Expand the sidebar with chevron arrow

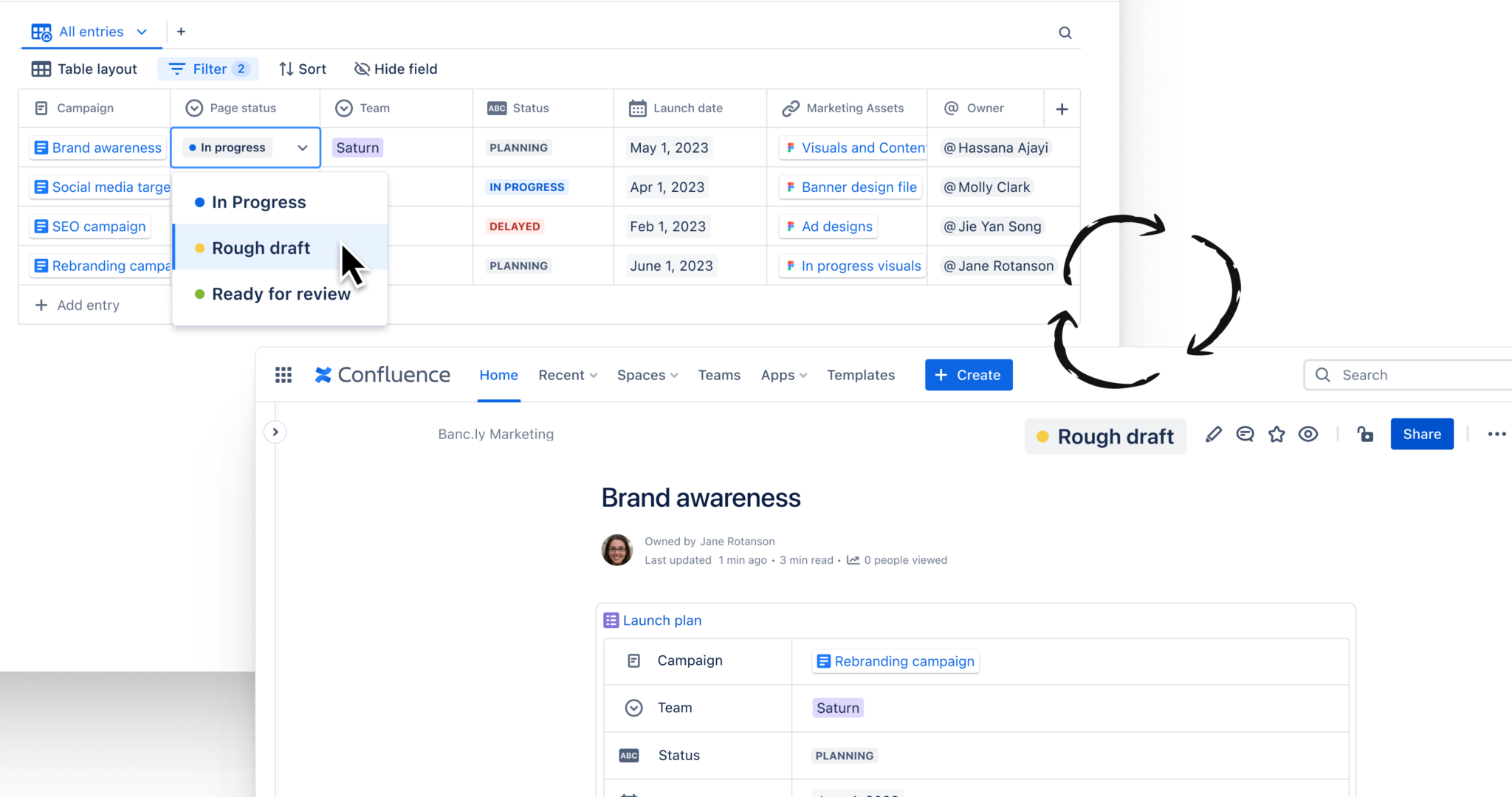tap(275, 432)
